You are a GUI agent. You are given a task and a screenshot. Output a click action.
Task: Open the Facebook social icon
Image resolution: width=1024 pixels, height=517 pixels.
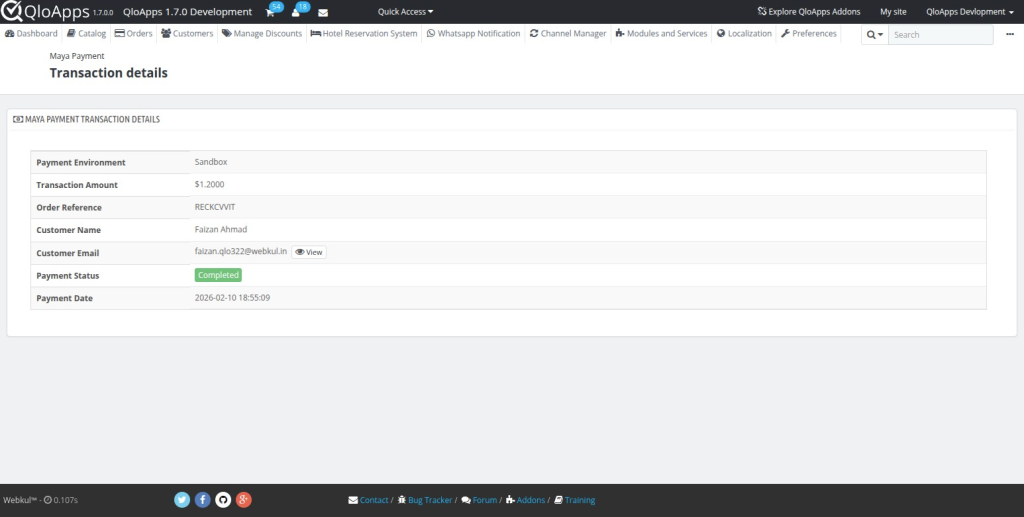point(203,500)
